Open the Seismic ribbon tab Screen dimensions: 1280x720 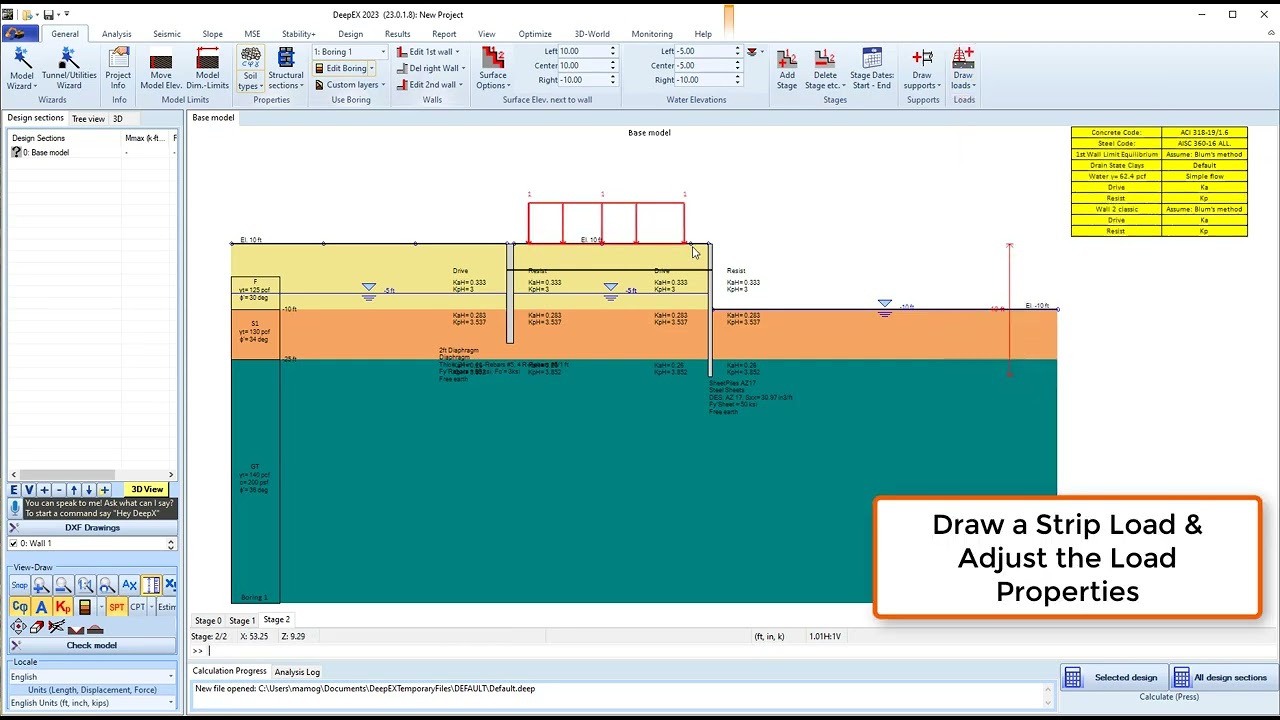167,34
